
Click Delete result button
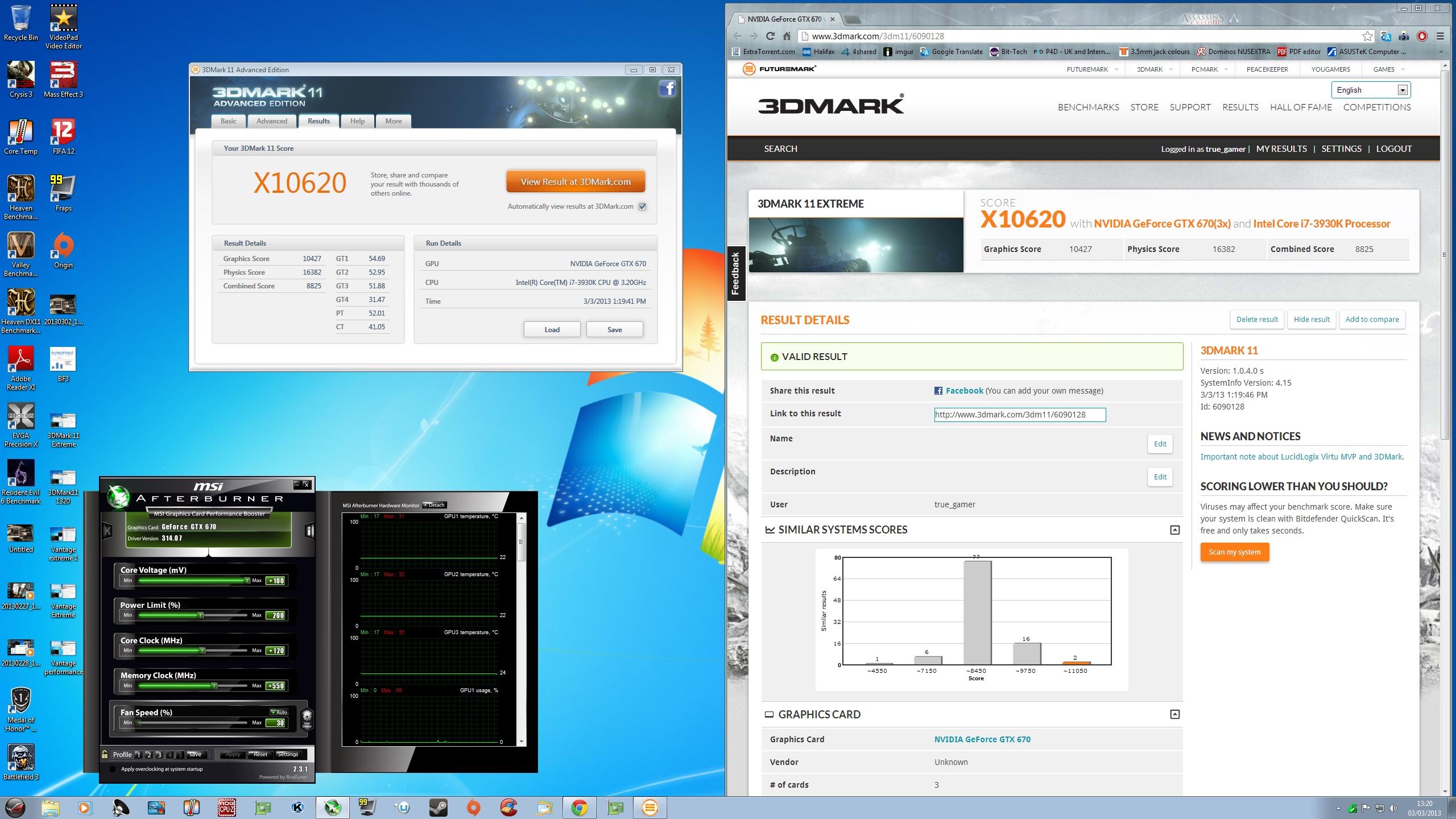point(1257,319)
